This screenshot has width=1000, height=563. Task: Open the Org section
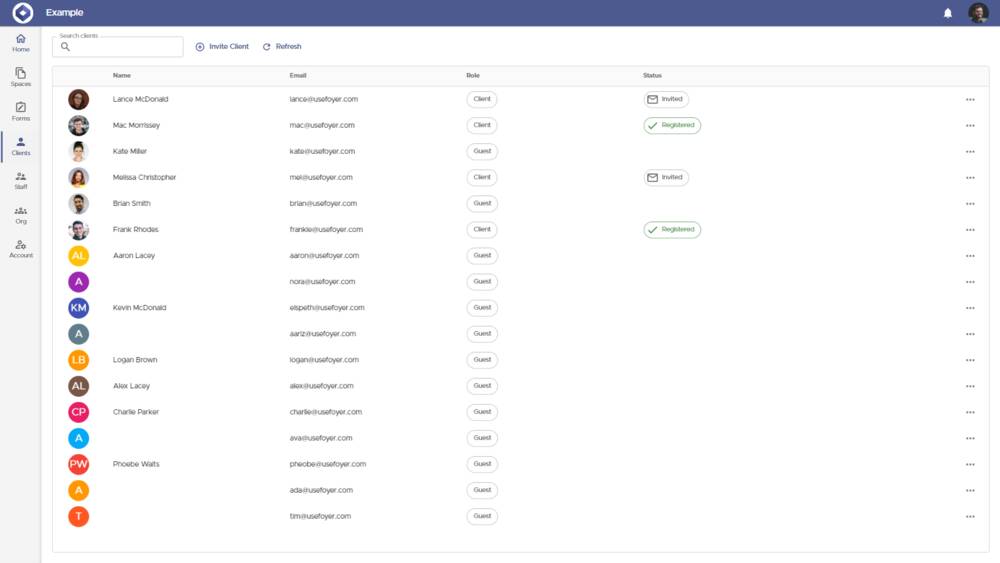(21, 214)
